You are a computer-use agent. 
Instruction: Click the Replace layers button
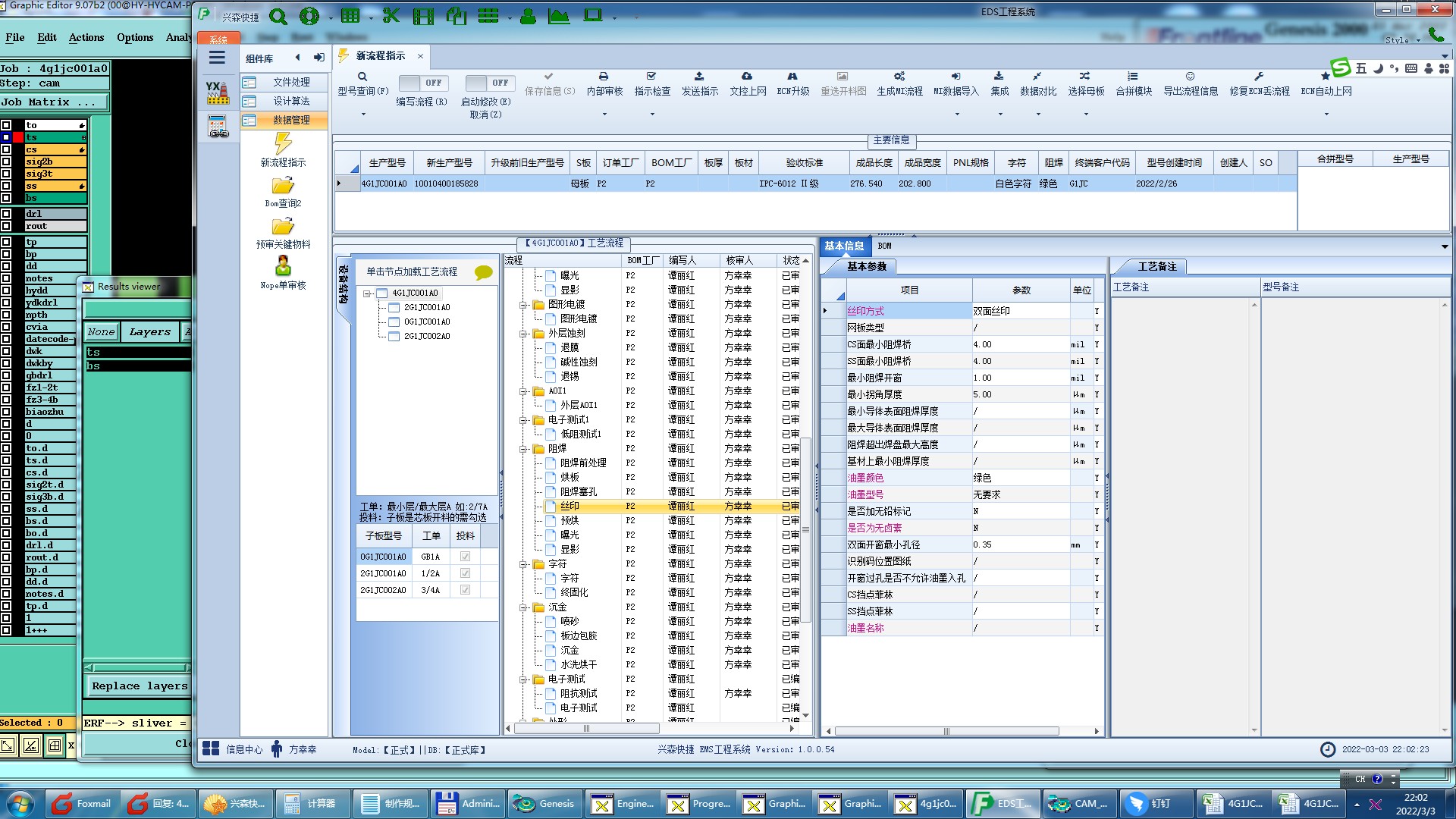click(x=139, y=686)
